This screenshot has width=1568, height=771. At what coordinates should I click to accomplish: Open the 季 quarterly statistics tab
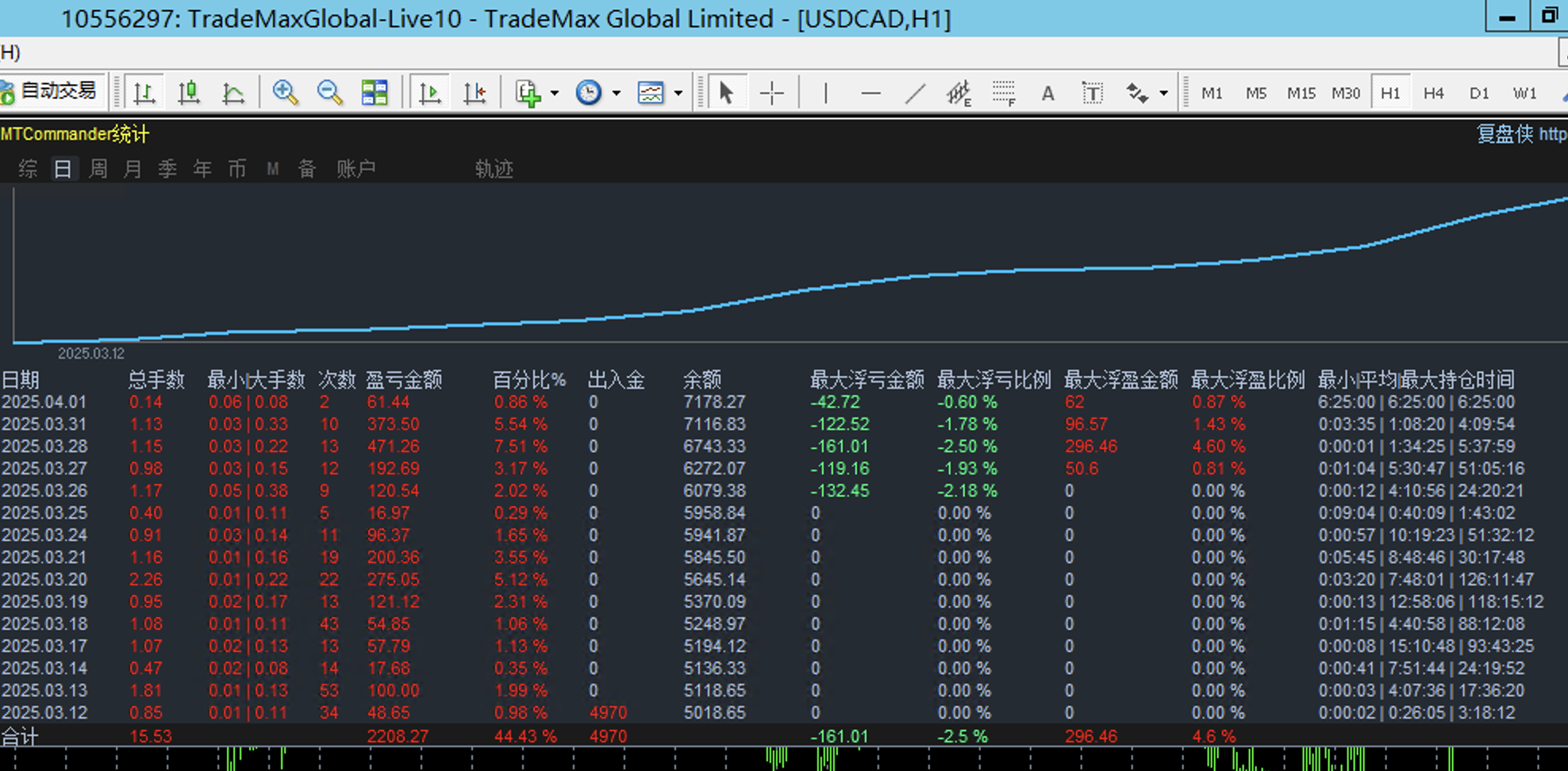pyautogui.click(x=167, y=168)
